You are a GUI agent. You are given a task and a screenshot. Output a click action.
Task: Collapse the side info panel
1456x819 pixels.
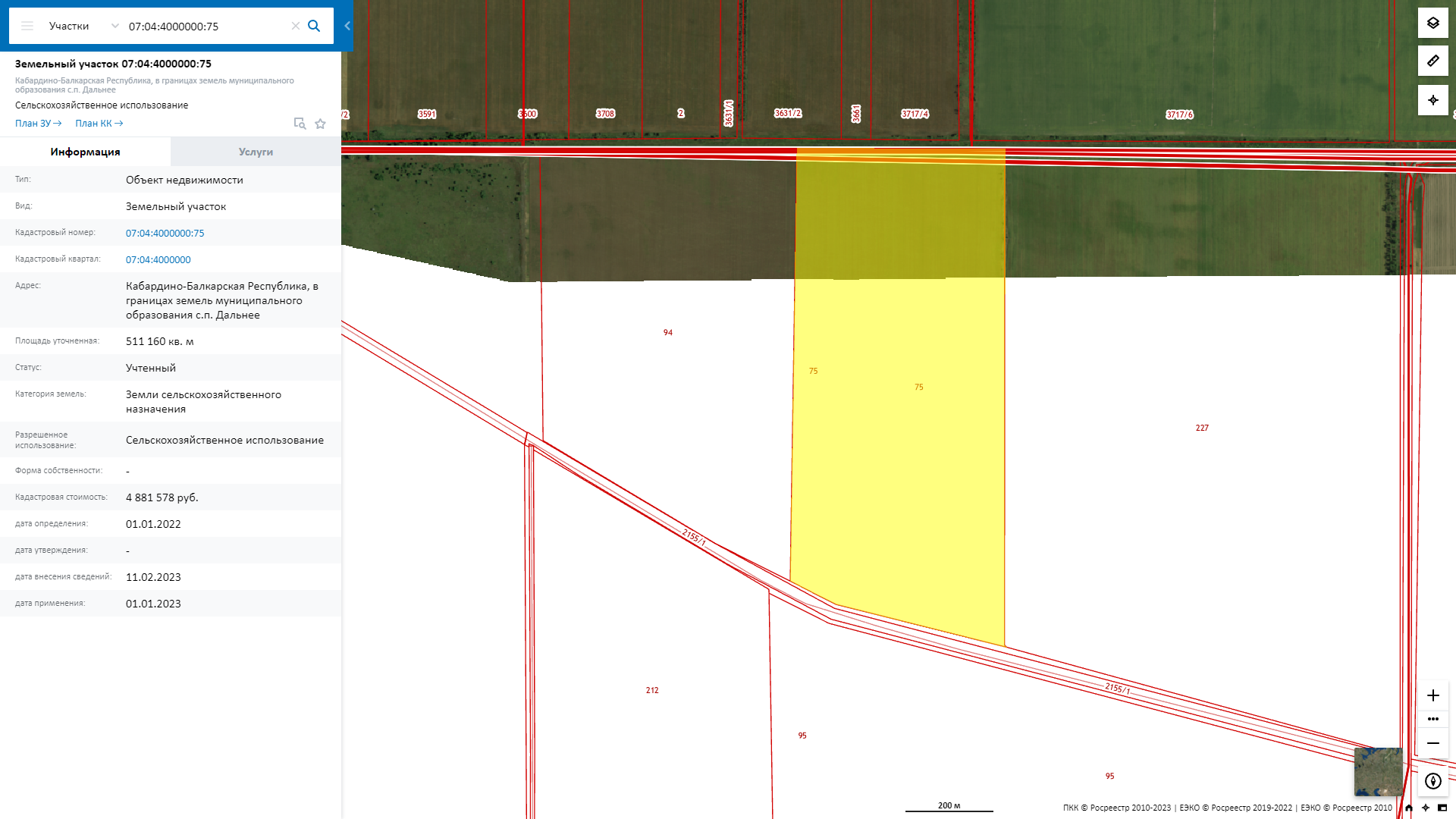pos(347,26)
